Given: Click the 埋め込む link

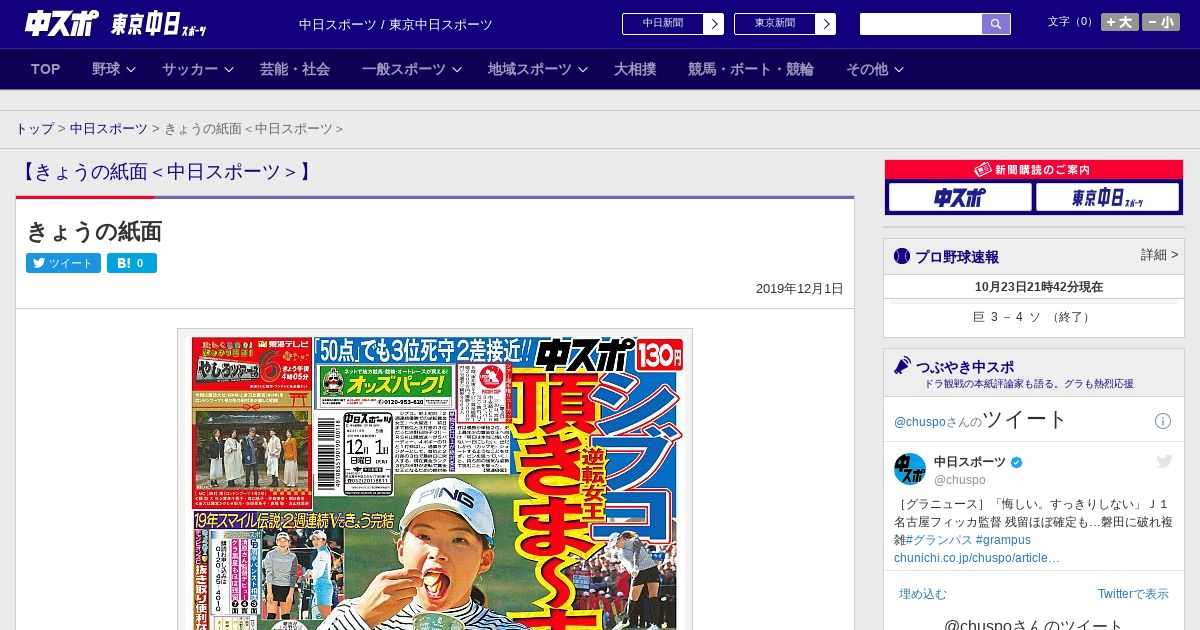Looking at the screenshot, I should coord(922,594).
